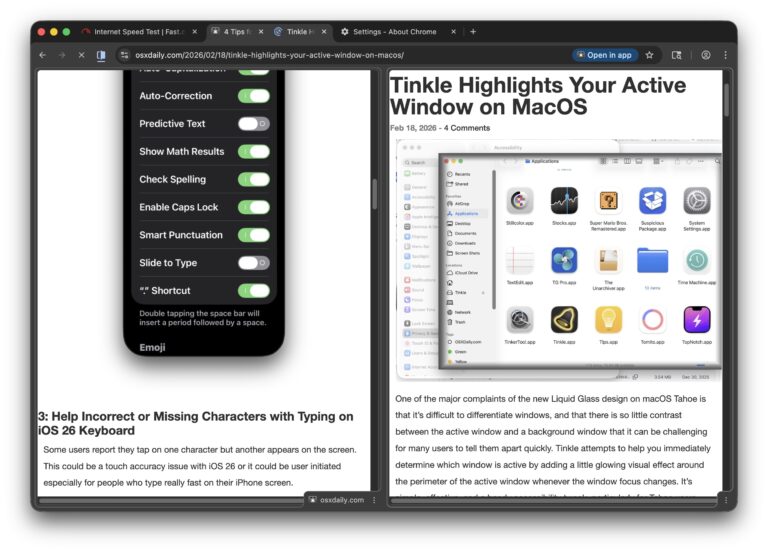768x552 pixels.
Task: Toggle Check Spelling switch
Action: pyautogui.click(x=254, y=179)
